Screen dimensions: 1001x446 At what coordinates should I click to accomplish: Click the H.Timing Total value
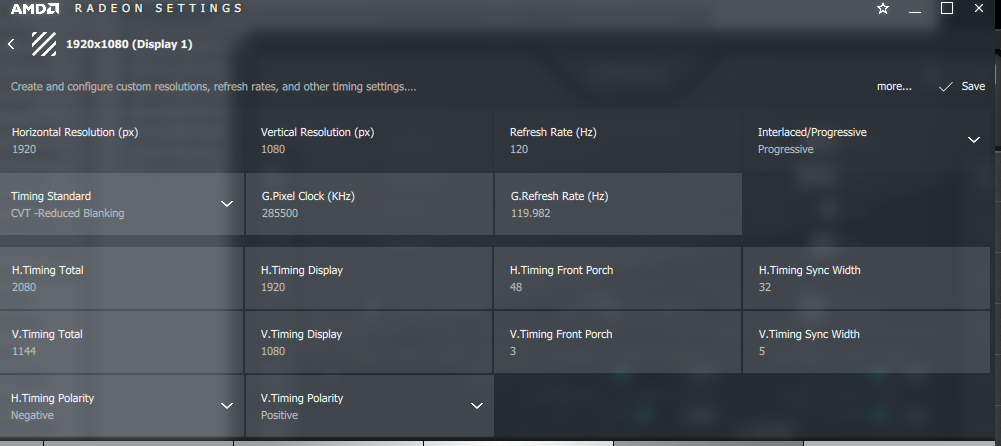[24, 287]
